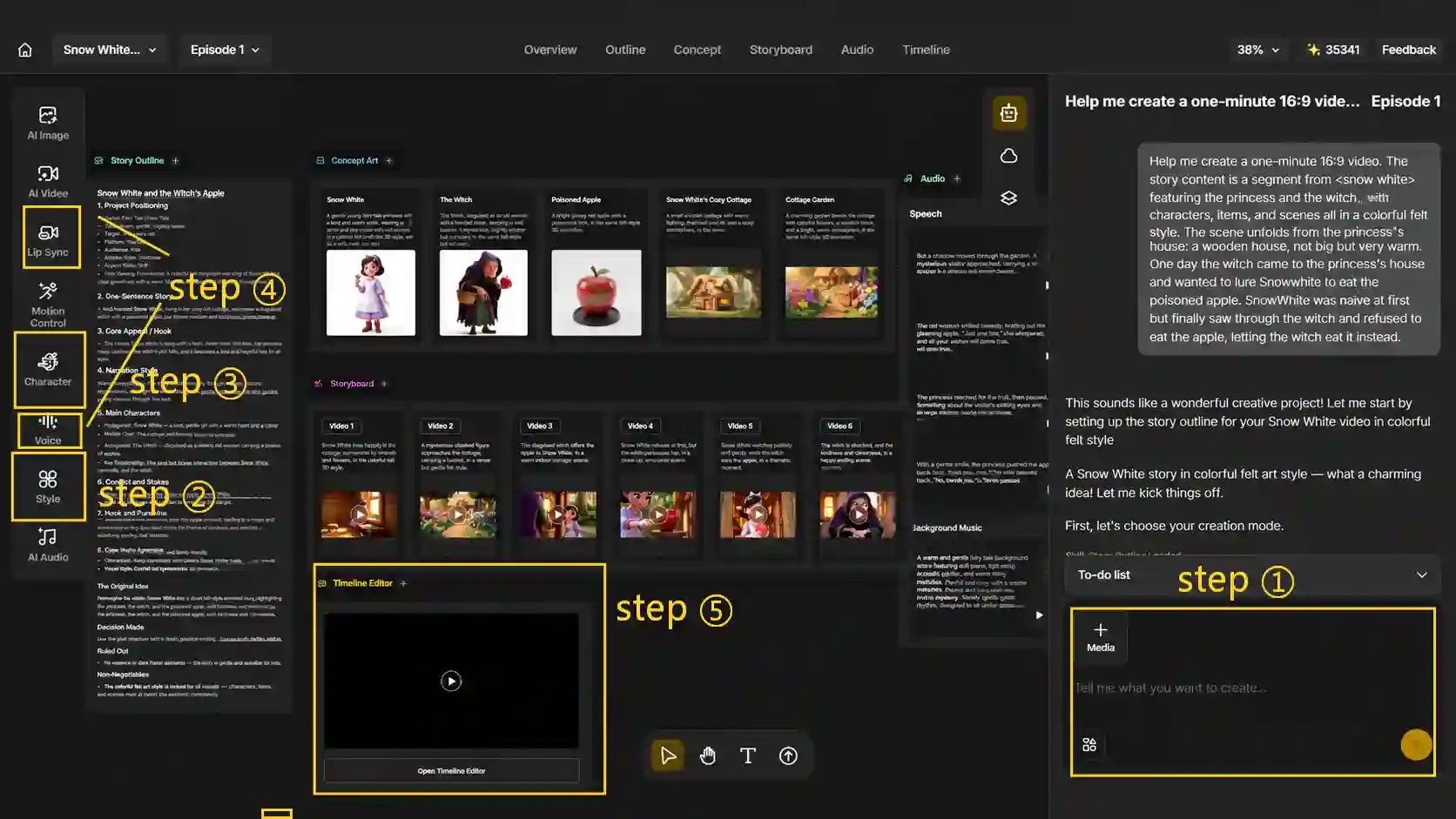Play the Video 2 storyboard clip

click(458, 514)
